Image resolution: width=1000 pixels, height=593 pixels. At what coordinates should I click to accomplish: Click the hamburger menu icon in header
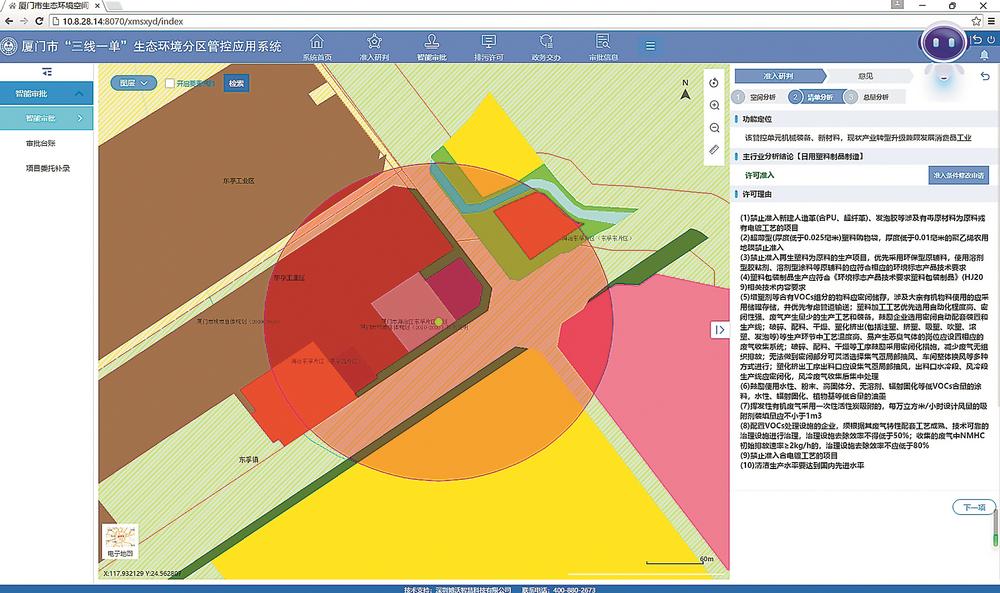[x=650, y=46]
